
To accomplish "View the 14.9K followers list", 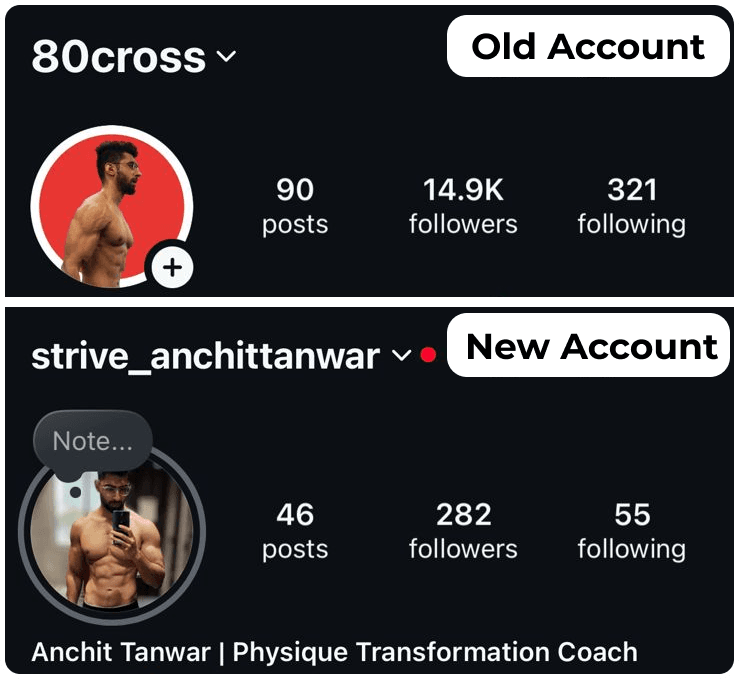I will tap(463, 206).
